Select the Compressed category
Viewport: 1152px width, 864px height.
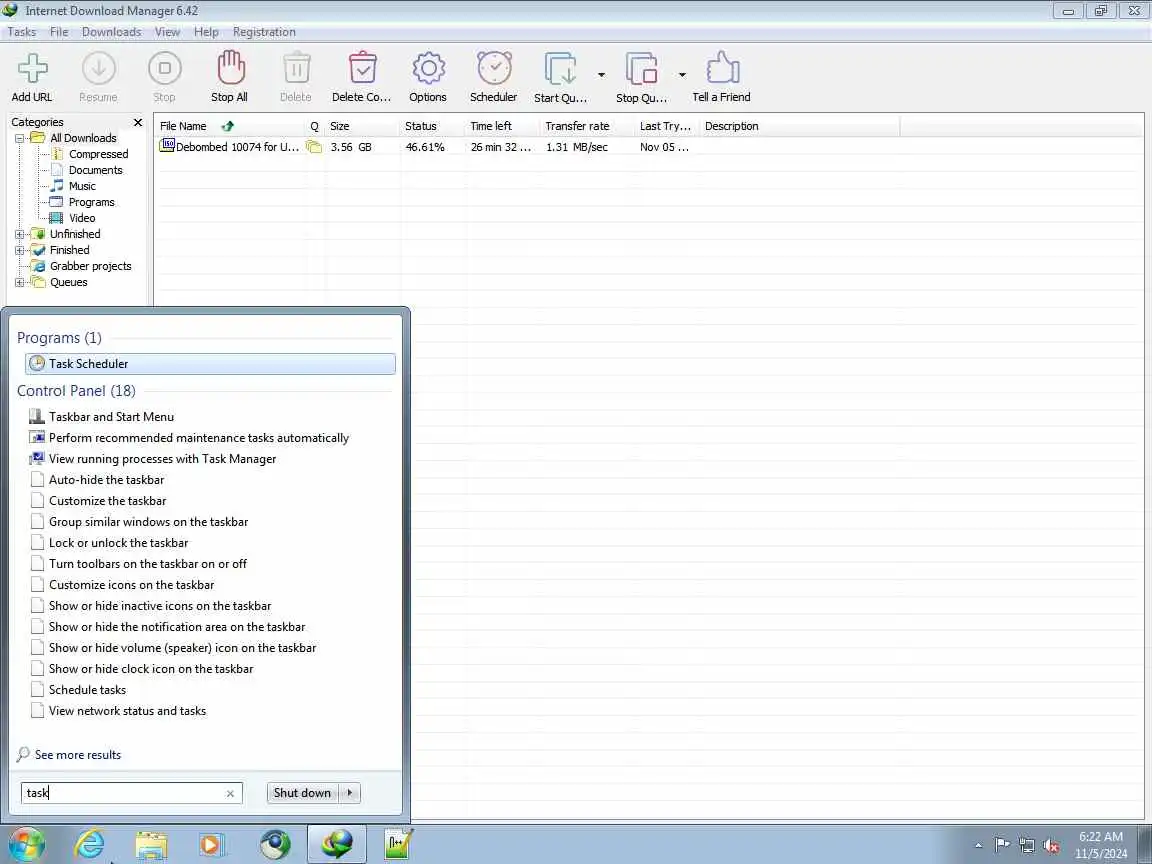98,154
